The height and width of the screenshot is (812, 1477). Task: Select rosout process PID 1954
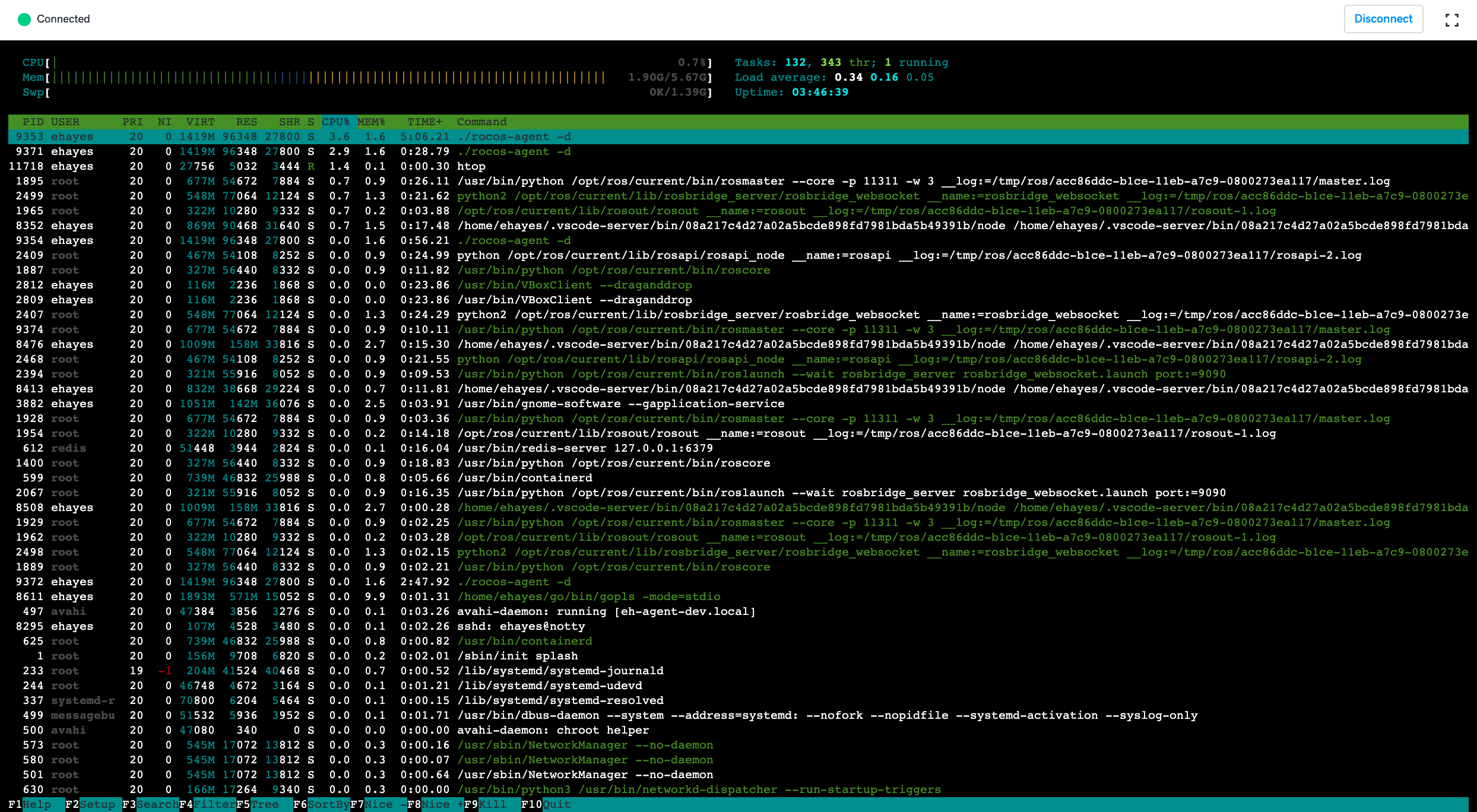738,433
